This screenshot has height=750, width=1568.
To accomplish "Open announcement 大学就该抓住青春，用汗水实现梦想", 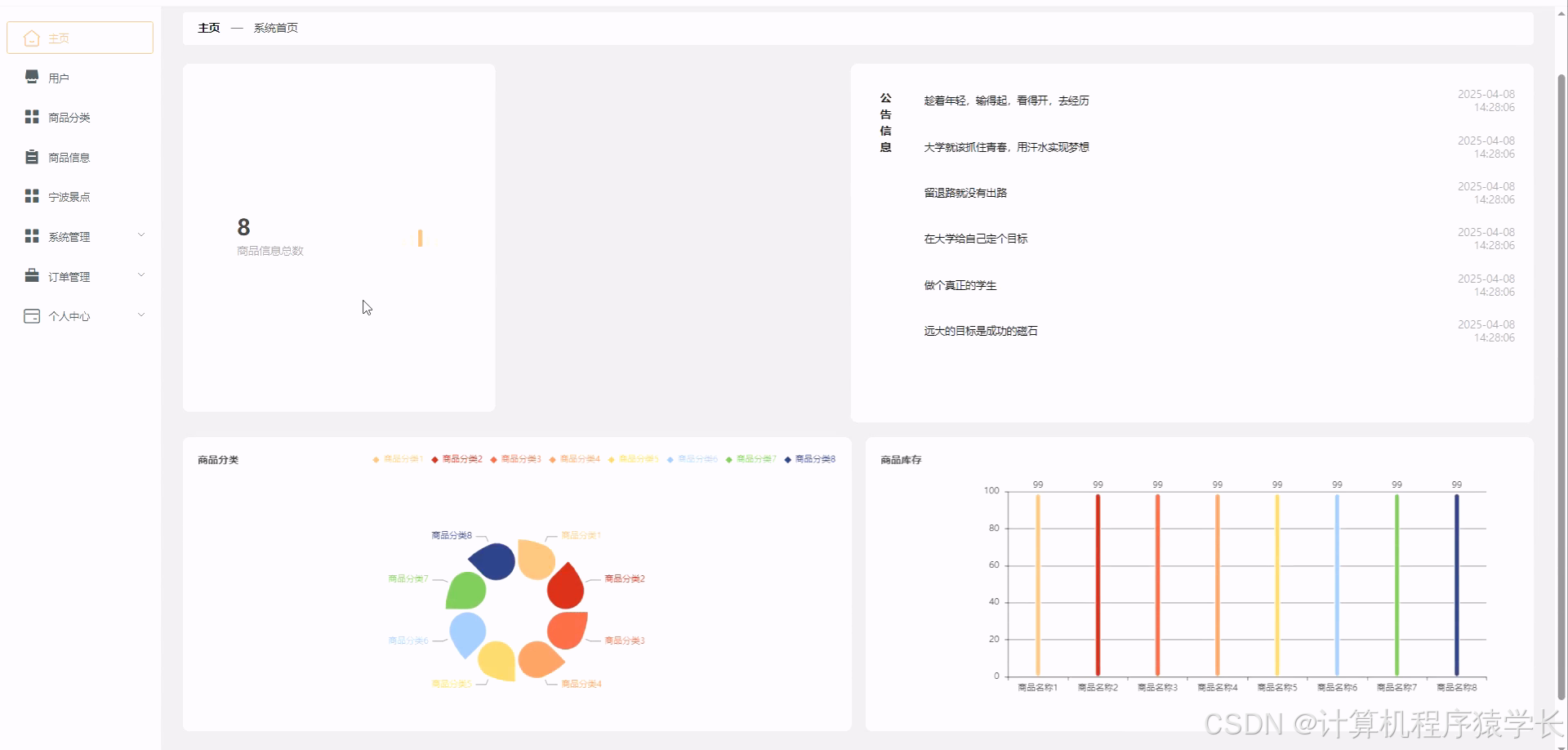I will (1006, 147).
